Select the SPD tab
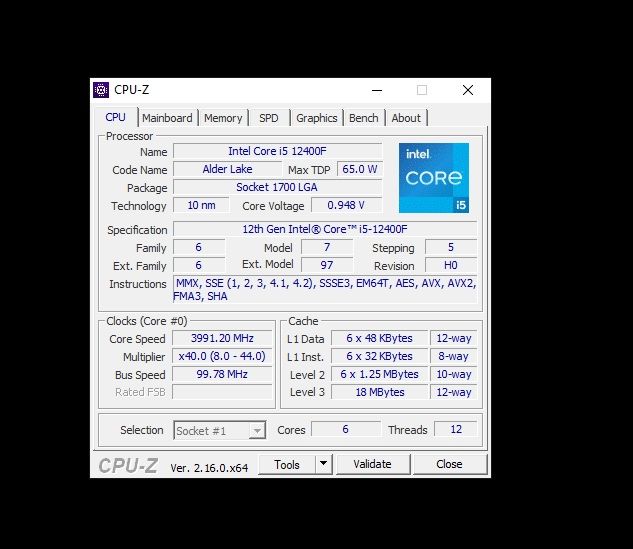633x549 pixels. pyautogui.click(x=269, y=118)
